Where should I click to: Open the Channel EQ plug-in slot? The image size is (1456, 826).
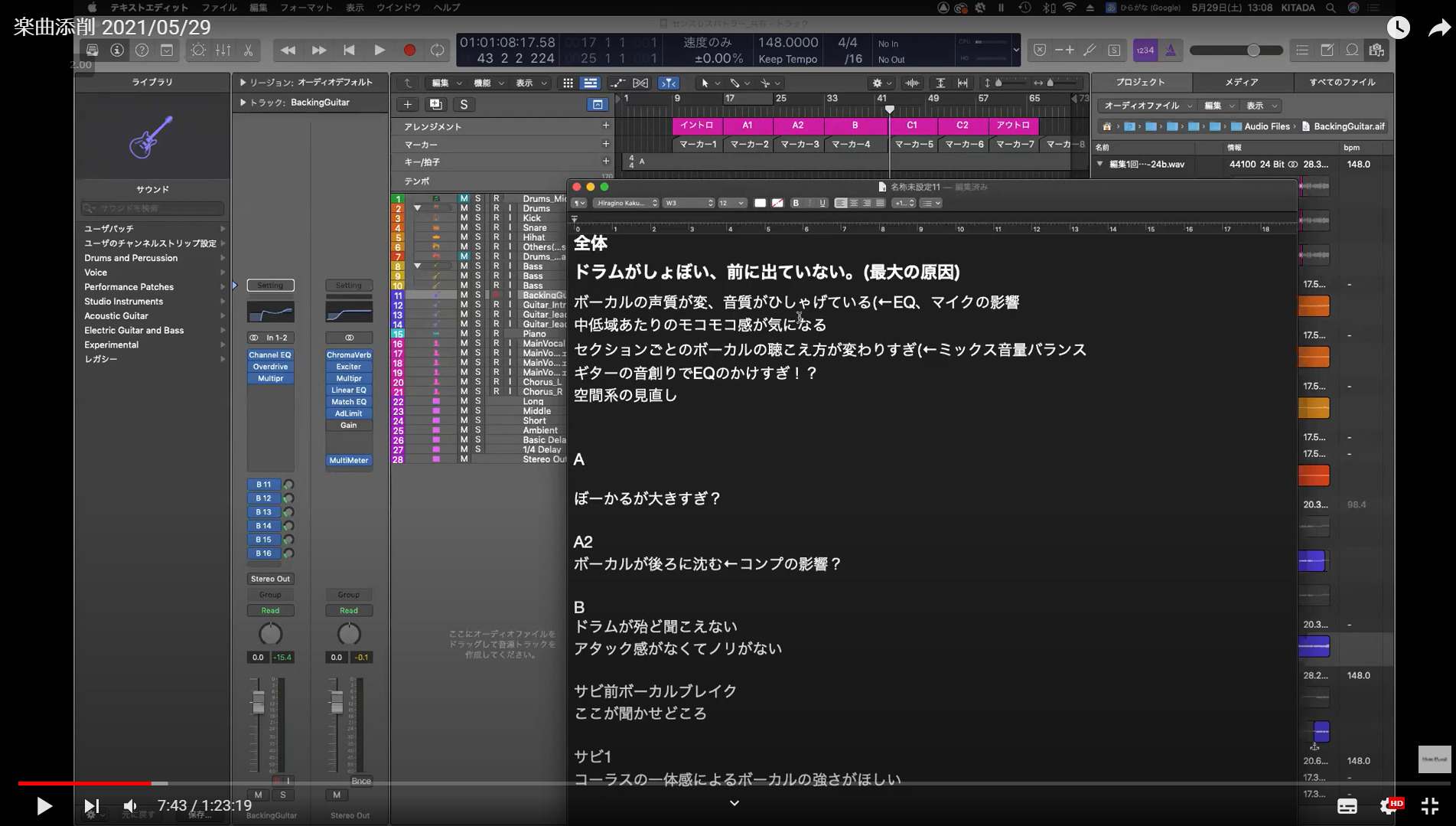[x=270, y=355]
